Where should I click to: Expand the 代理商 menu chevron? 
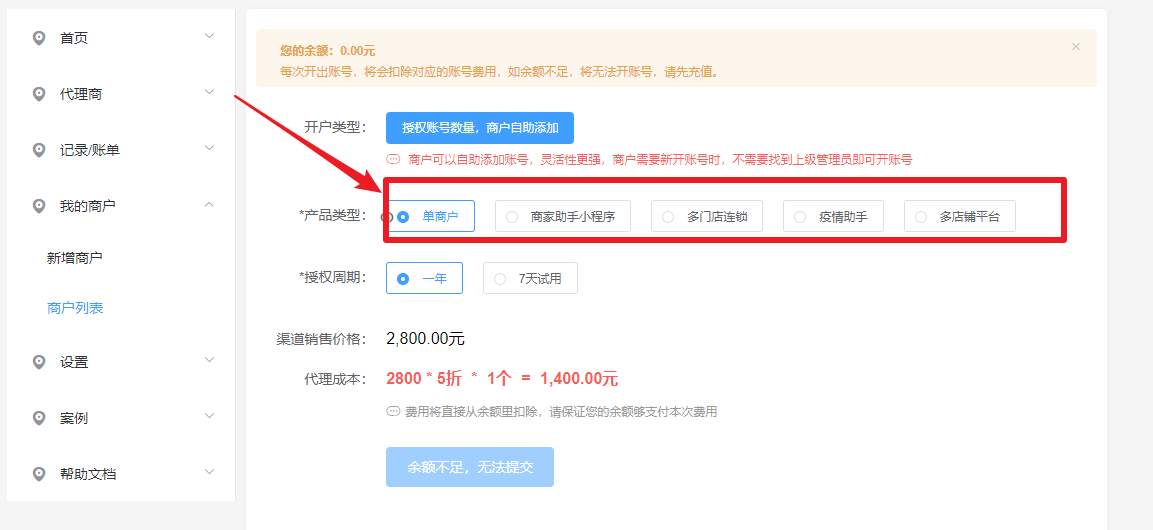click(x=210, y=92)
